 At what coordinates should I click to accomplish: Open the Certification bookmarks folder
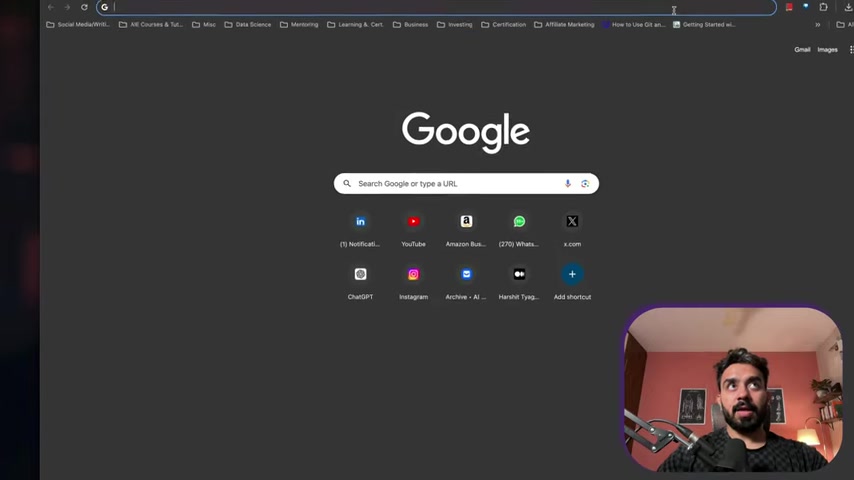(x=503, y=25)
